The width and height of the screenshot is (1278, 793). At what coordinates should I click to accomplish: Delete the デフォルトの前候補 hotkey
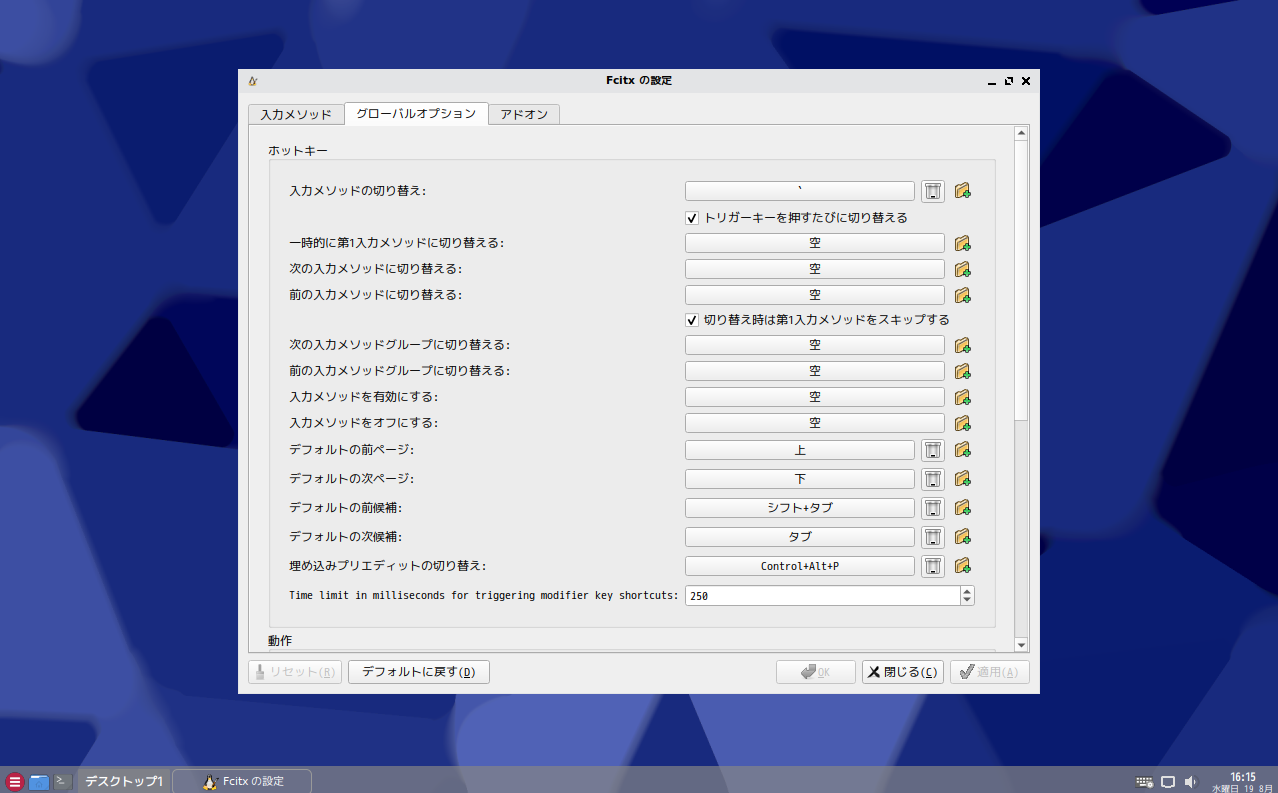932,508
